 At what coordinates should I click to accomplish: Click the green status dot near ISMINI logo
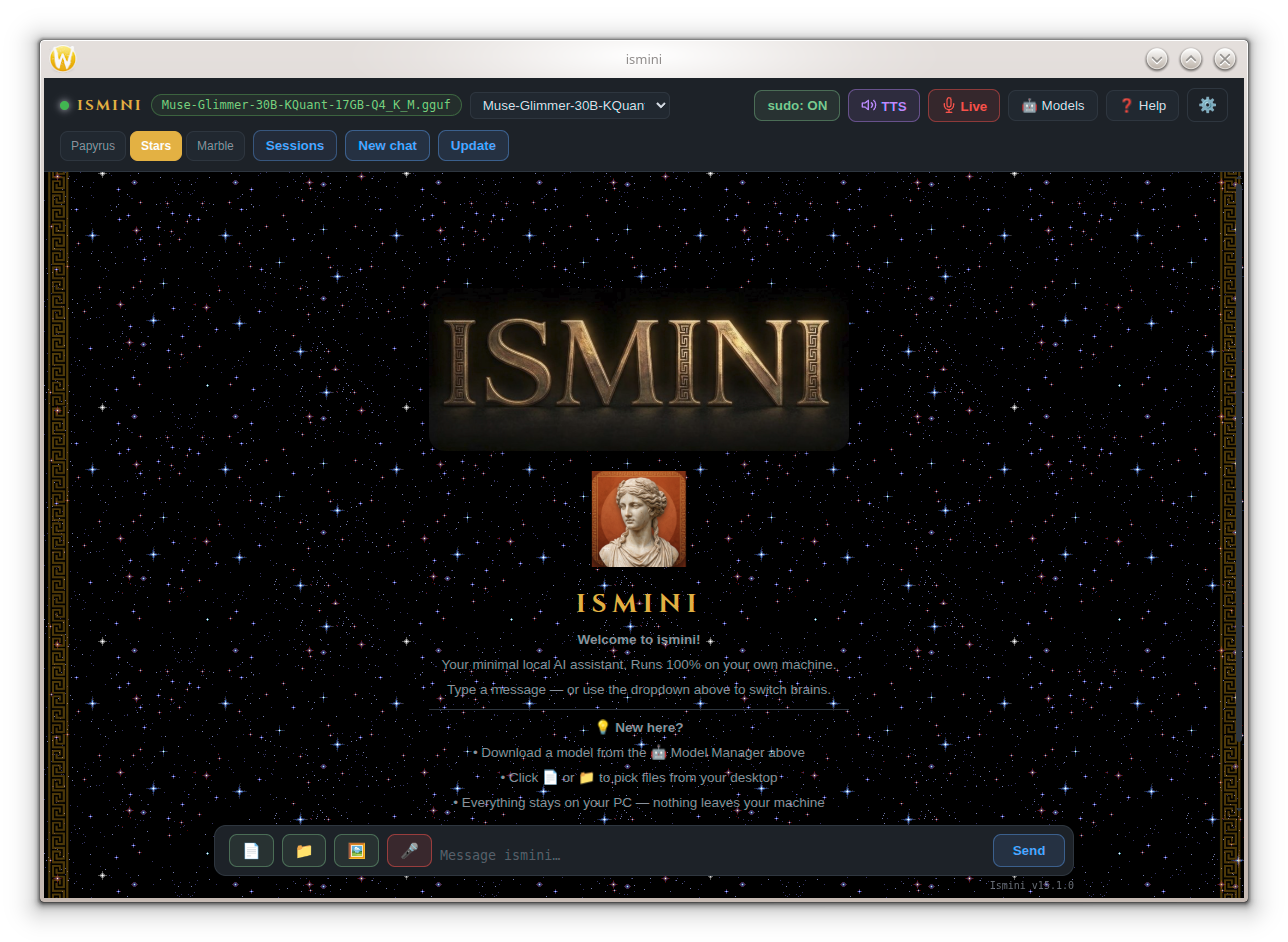pos(64,105)
